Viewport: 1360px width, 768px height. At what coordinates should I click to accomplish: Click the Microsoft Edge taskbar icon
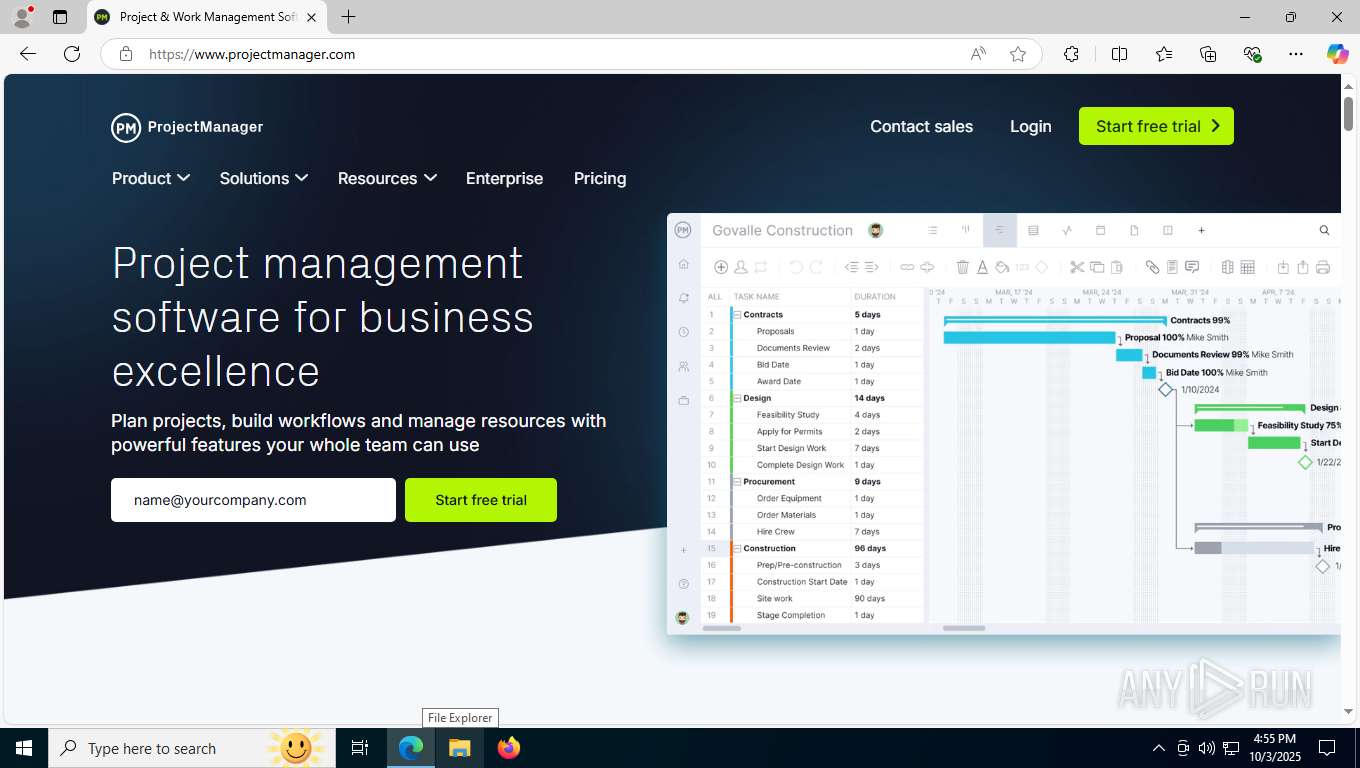411,748
